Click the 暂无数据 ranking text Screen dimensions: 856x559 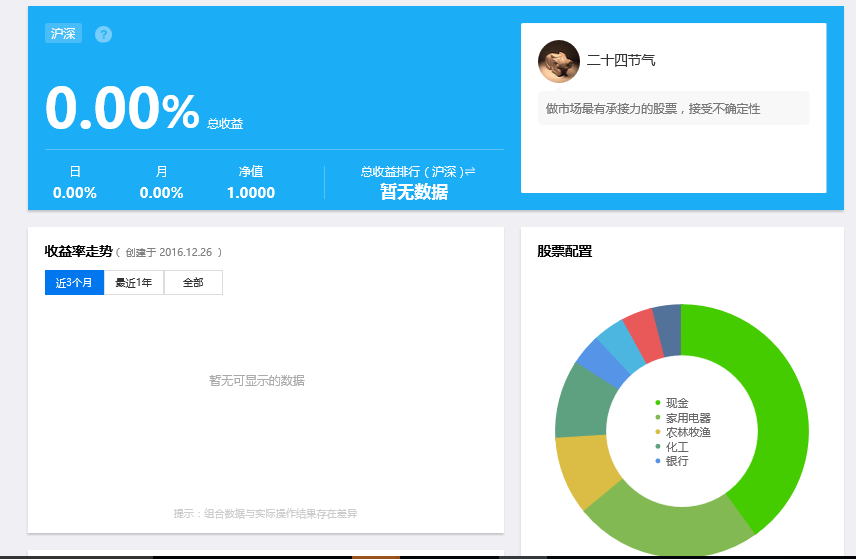(414, 192)
